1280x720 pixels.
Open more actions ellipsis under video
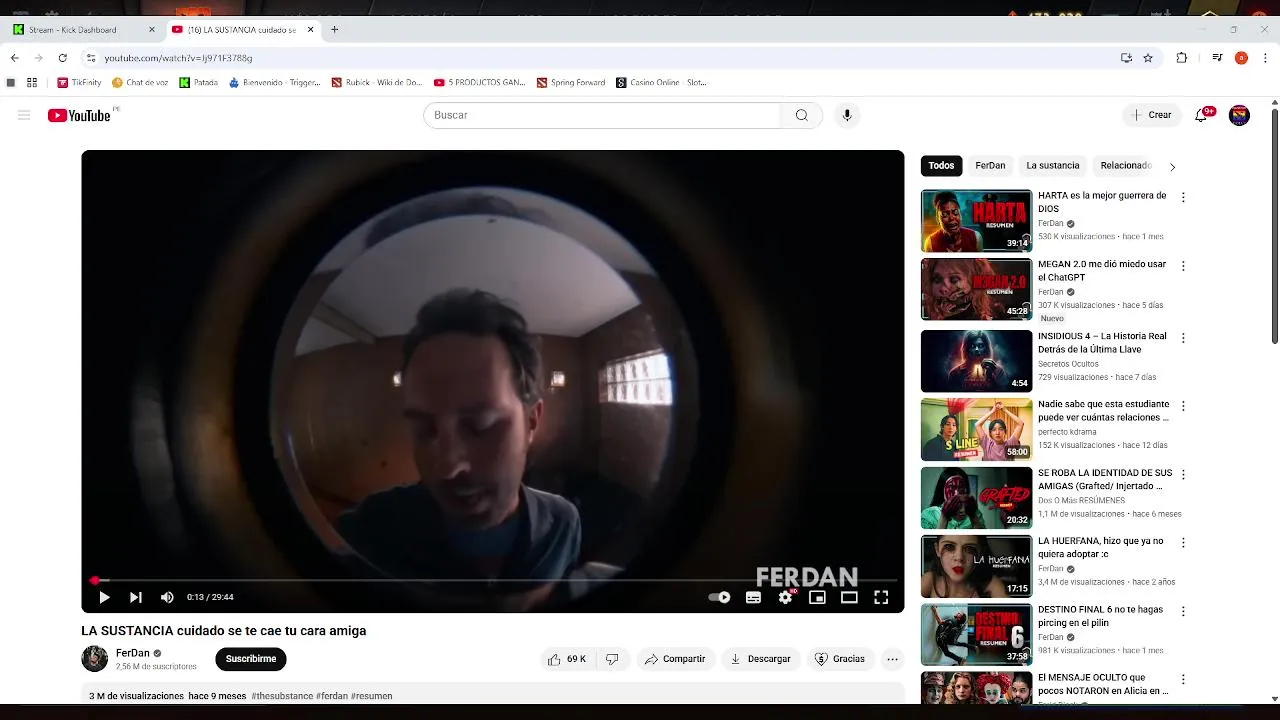click(892, 659)
